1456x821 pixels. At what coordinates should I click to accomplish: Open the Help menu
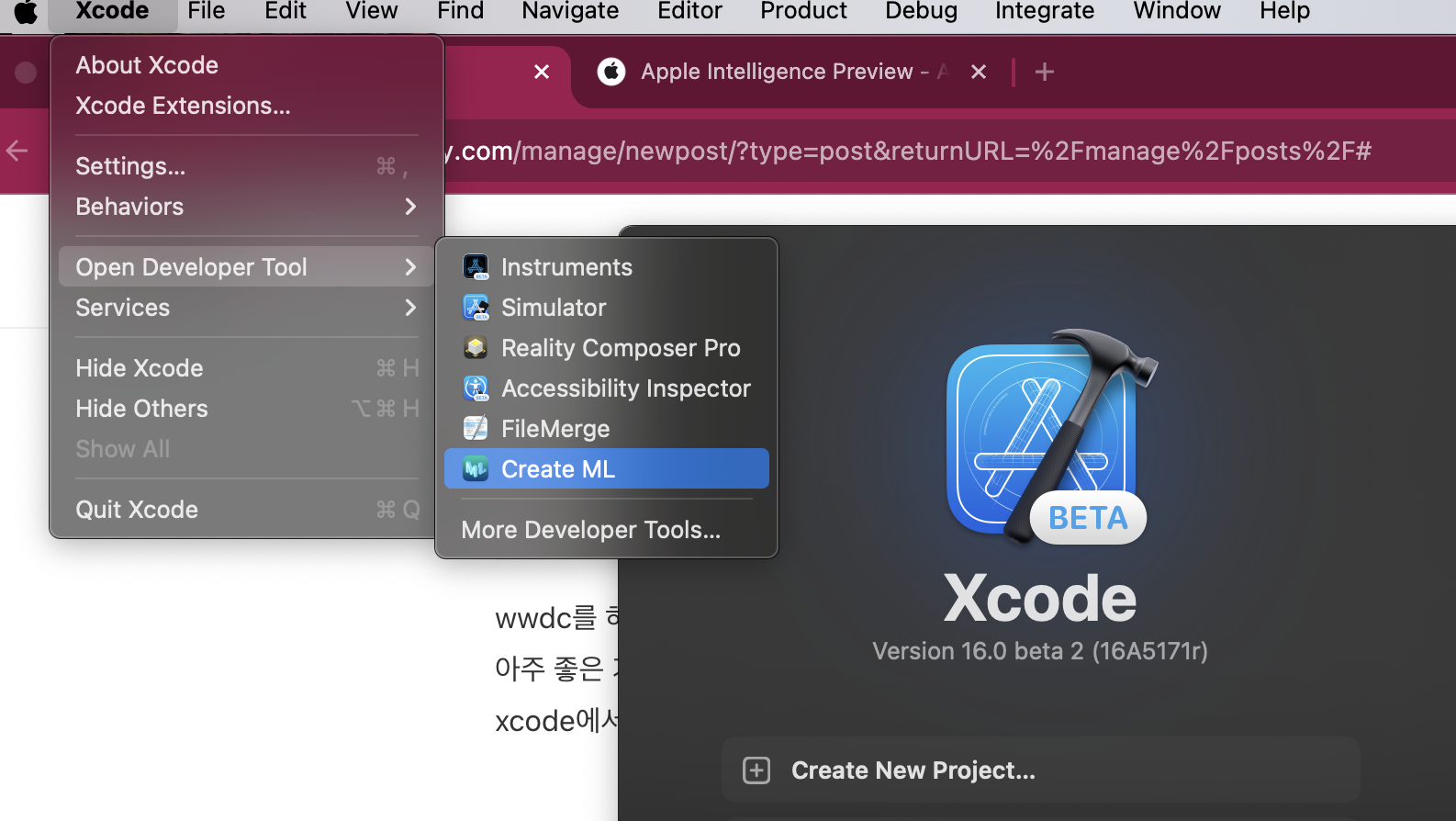pyautogui.click(x=1284, y=12)
